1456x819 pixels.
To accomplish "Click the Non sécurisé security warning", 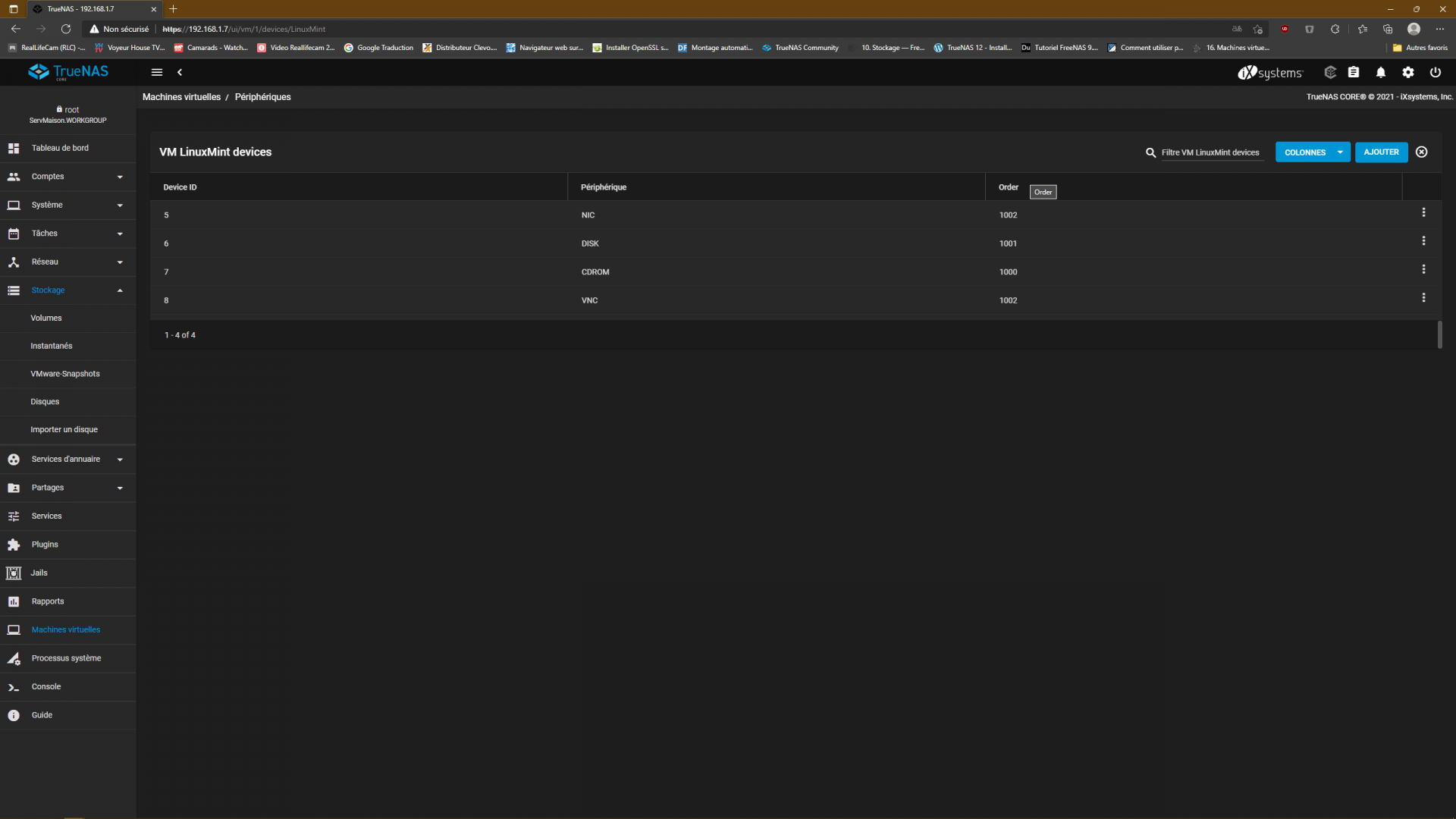I will (x=119, y=29).
